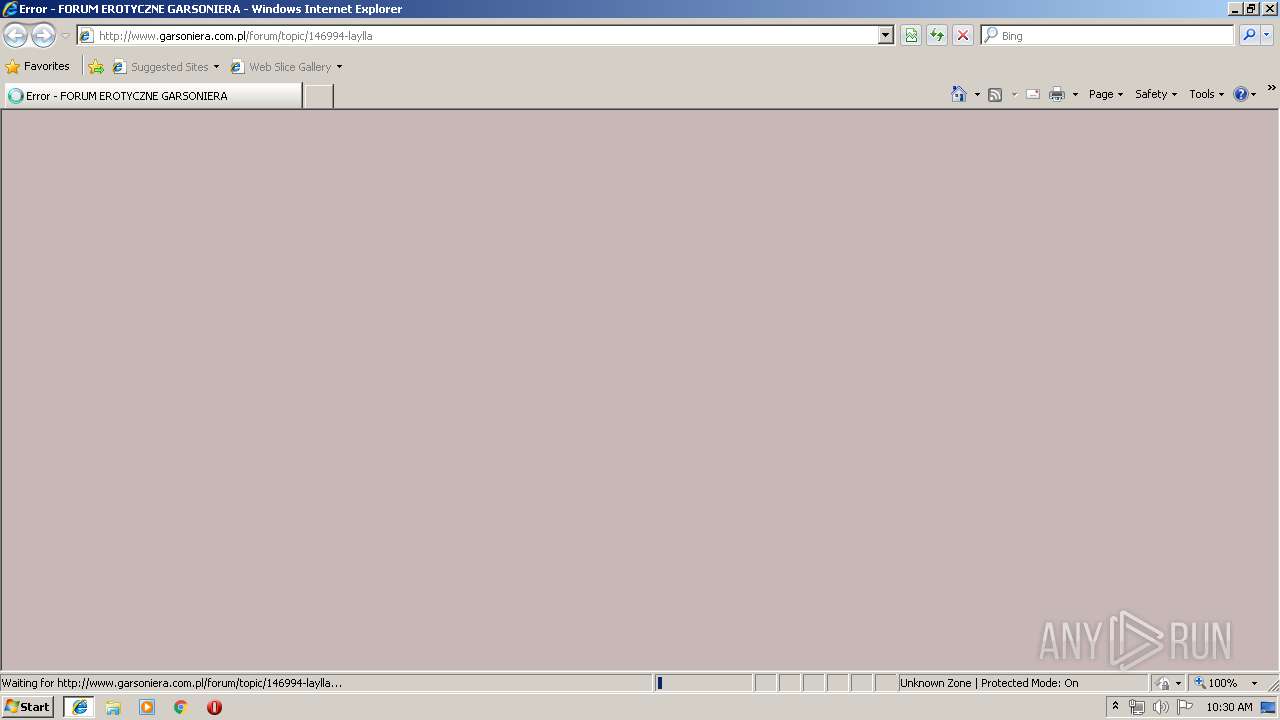Open the Tools menu
Screen dimensions: 1280x720
1206,94
